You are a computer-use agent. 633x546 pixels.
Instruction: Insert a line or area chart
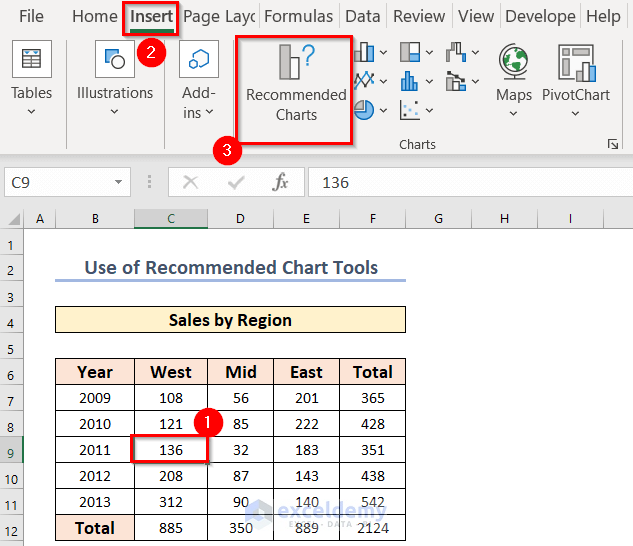(365, 81)
